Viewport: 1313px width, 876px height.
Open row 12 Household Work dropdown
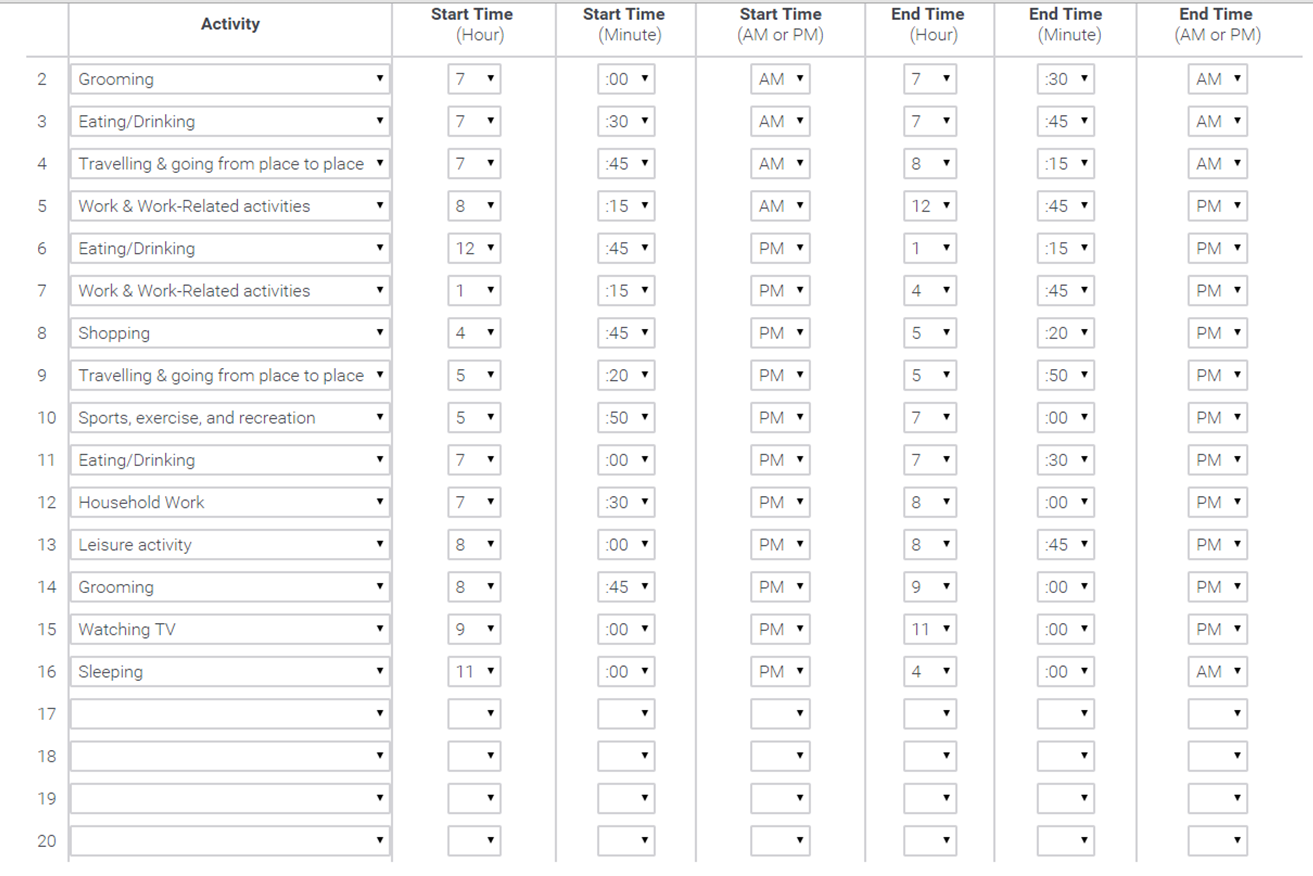point(229,503)
